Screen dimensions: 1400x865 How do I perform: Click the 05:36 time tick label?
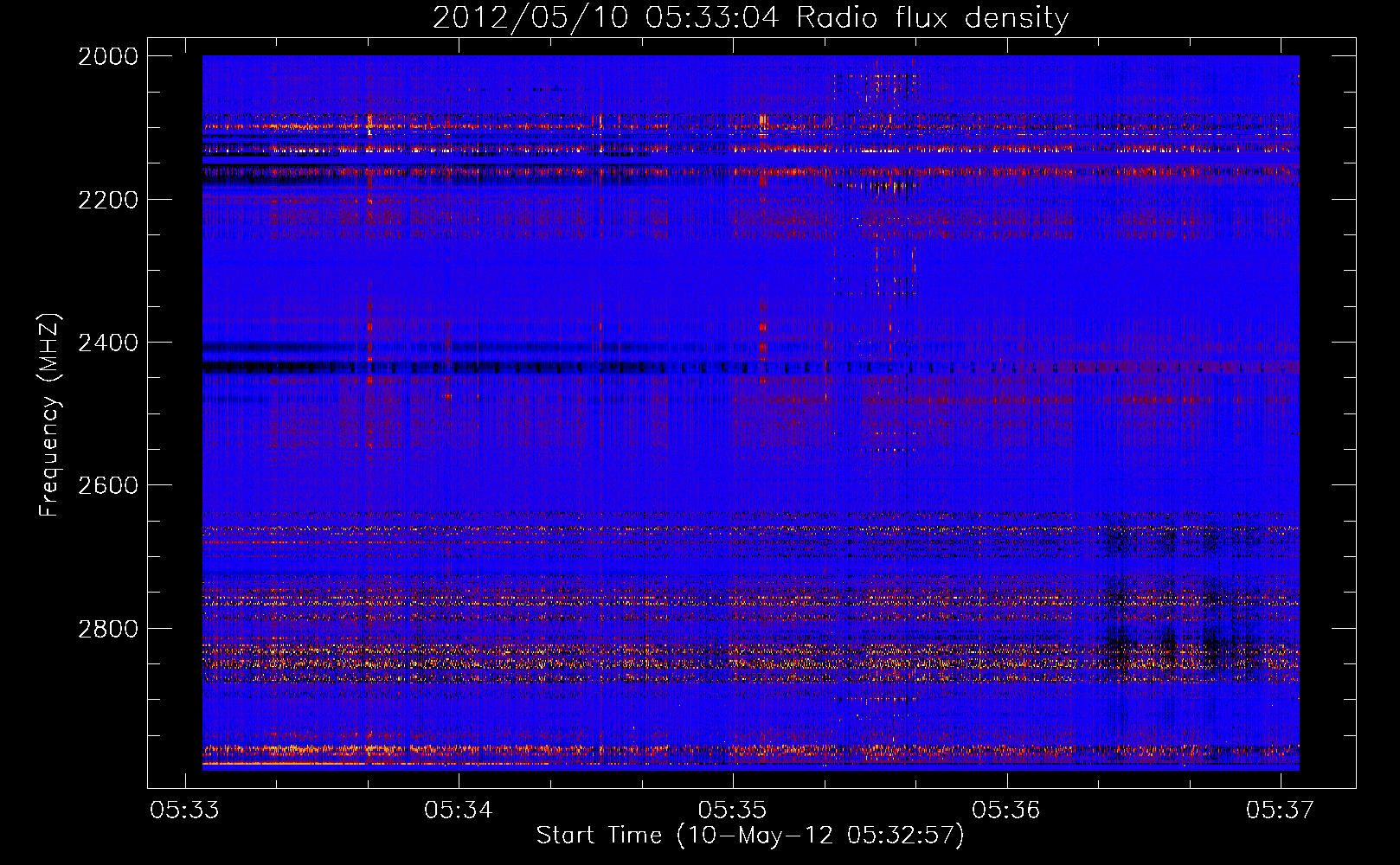1006,810
